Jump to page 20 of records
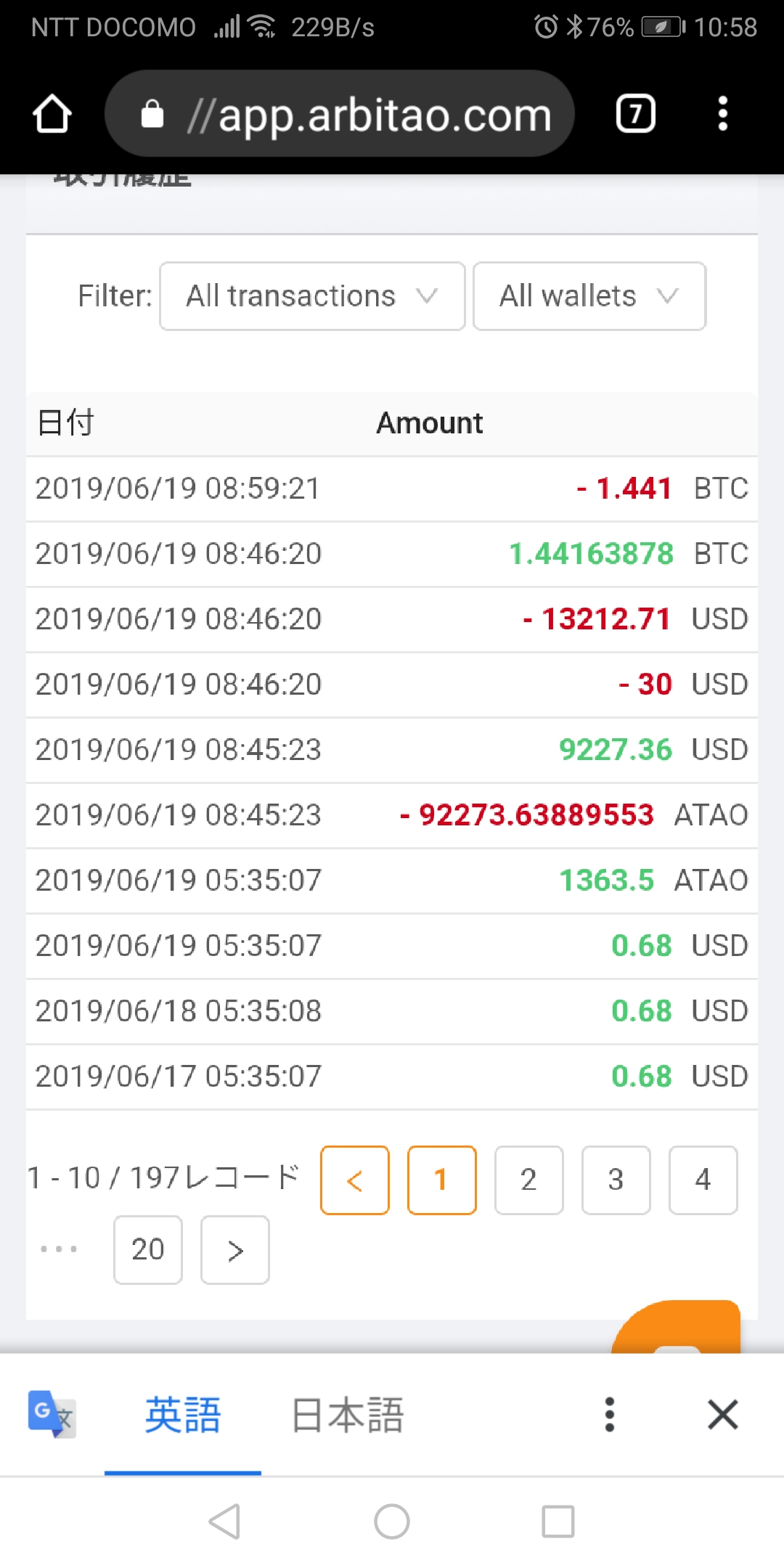 tap(148, 1249)
